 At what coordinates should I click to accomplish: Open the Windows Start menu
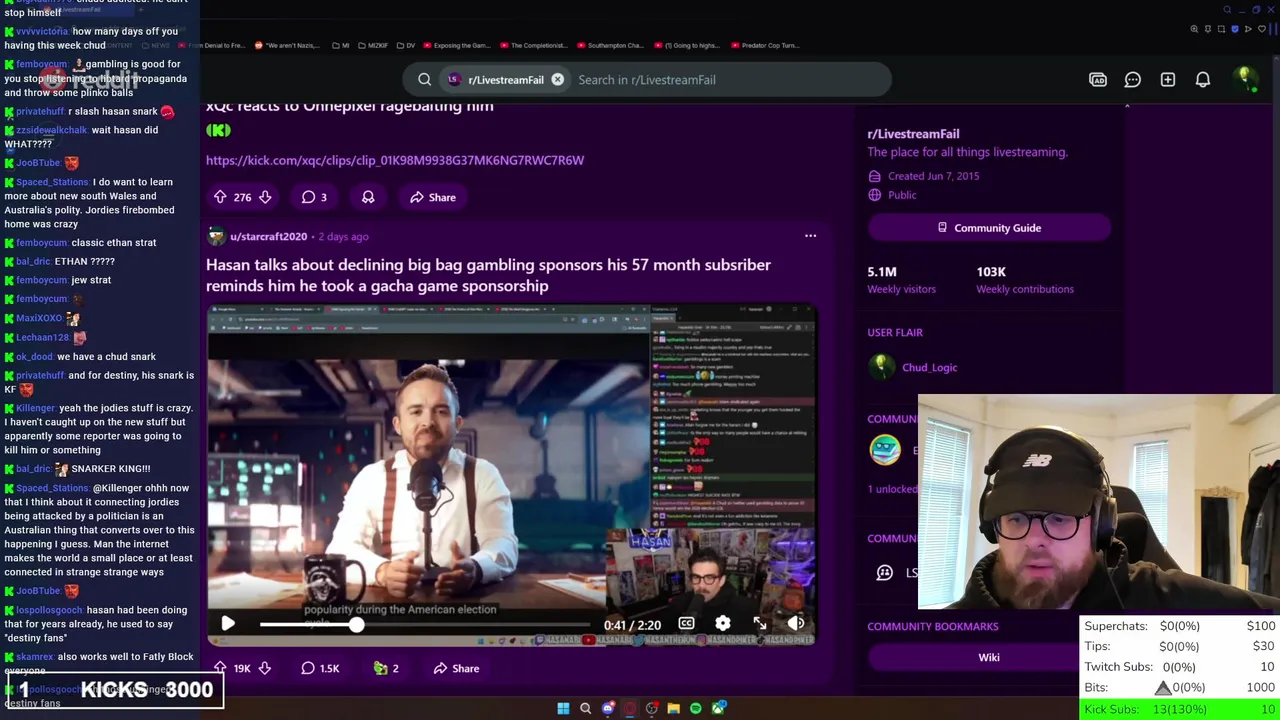point(563,708)
